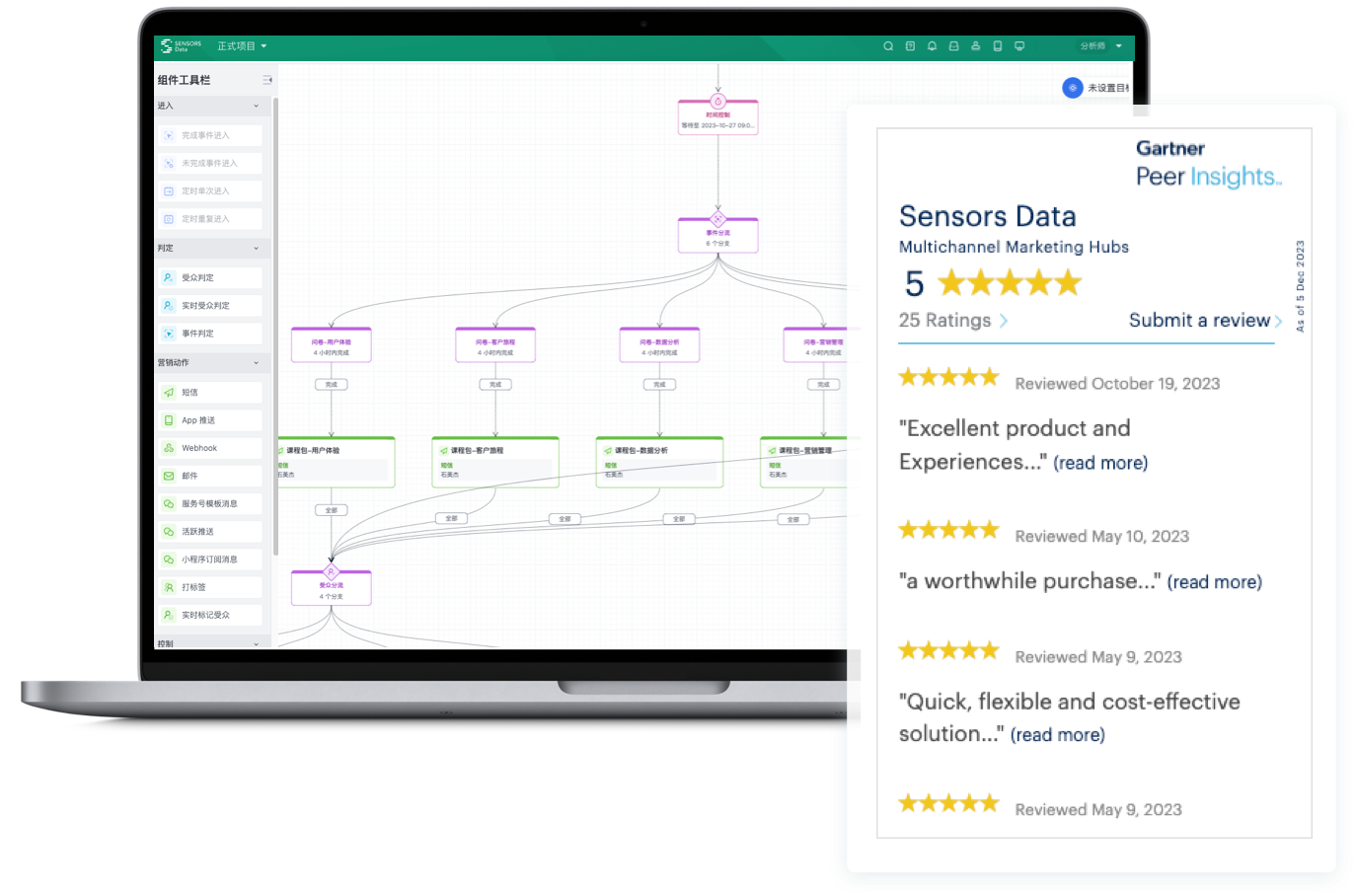
Task: Click 全部 label under 课程包-用户体验
Action: (x=332, y=510)
